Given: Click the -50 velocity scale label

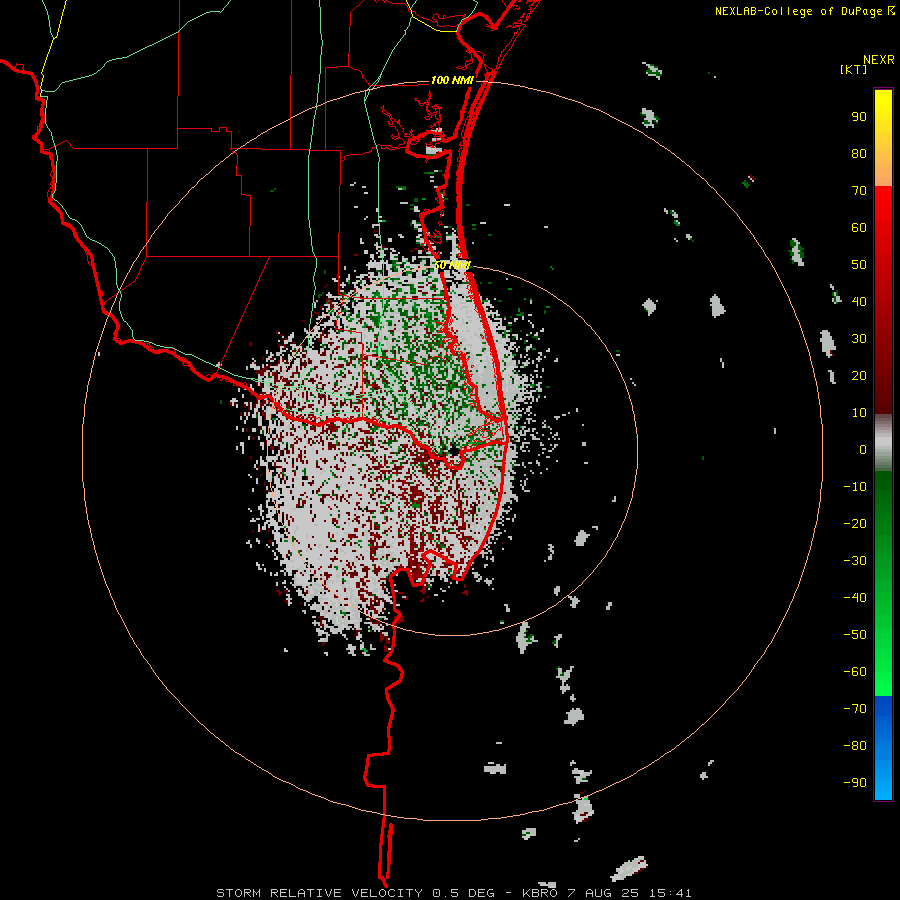Looking at the screenshot, I should coord(855,635).
